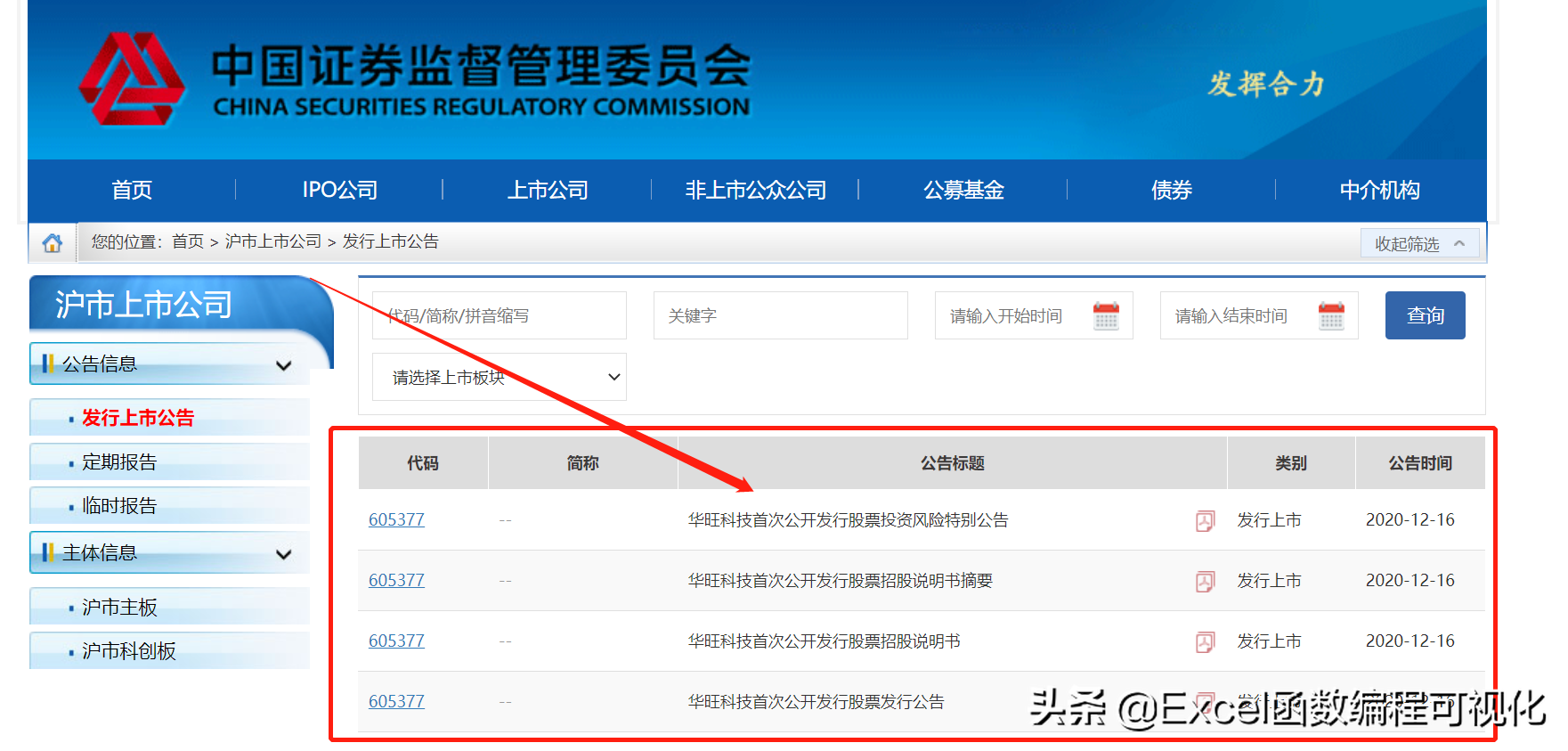Click breadcrumb link 沪市上市公司

coord(273,241)
